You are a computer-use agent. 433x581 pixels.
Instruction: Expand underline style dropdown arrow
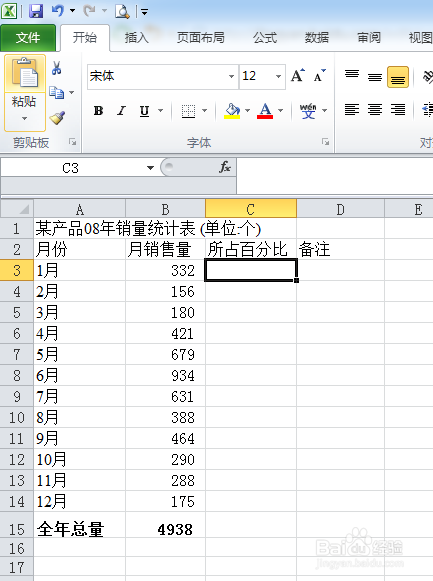(x=160, y=110)
